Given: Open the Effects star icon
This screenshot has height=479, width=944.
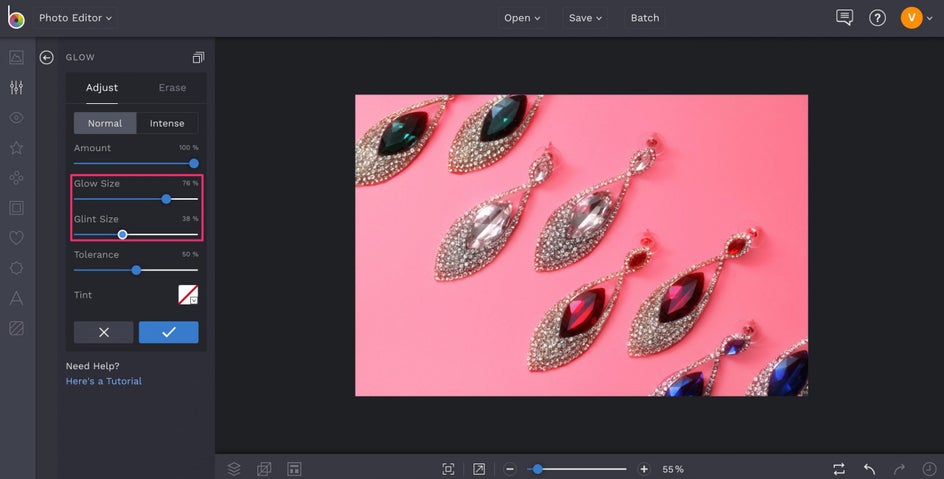Looking at the screenshot, I should pos(16,147).
